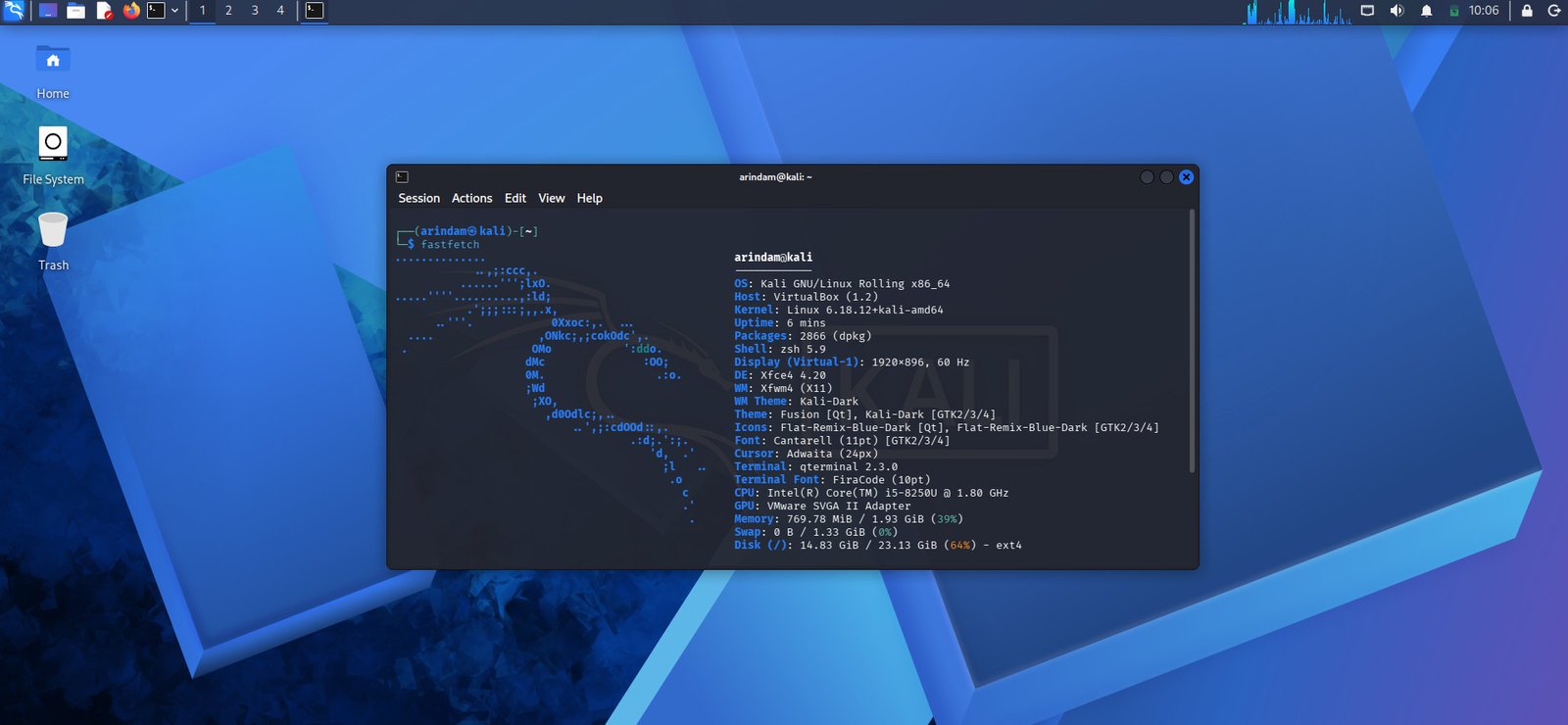Switch to workspace 4
Viewport: 1568px width, 725px height.
pyautogui.click(x=280, y=11)
